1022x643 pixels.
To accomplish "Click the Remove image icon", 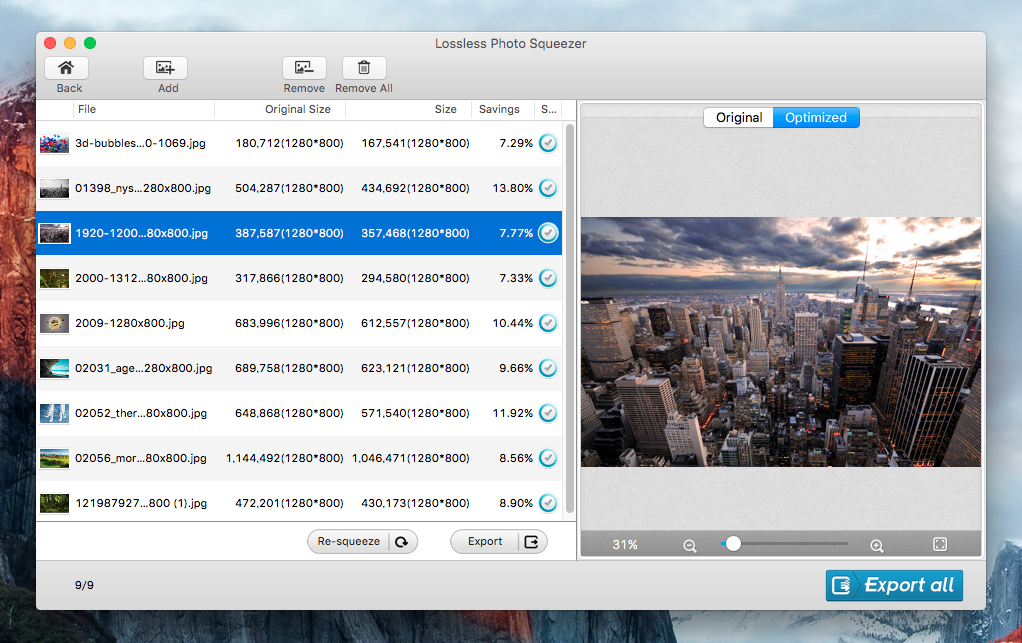I will (x=304, y=68).
